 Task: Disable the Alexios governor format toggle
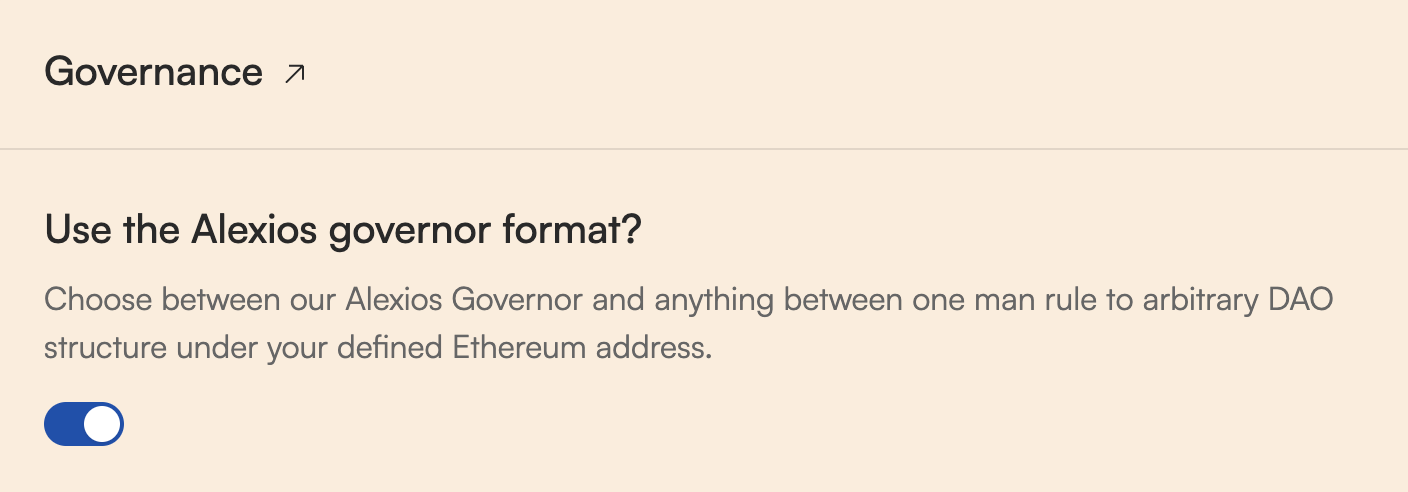tap(84, 425)
